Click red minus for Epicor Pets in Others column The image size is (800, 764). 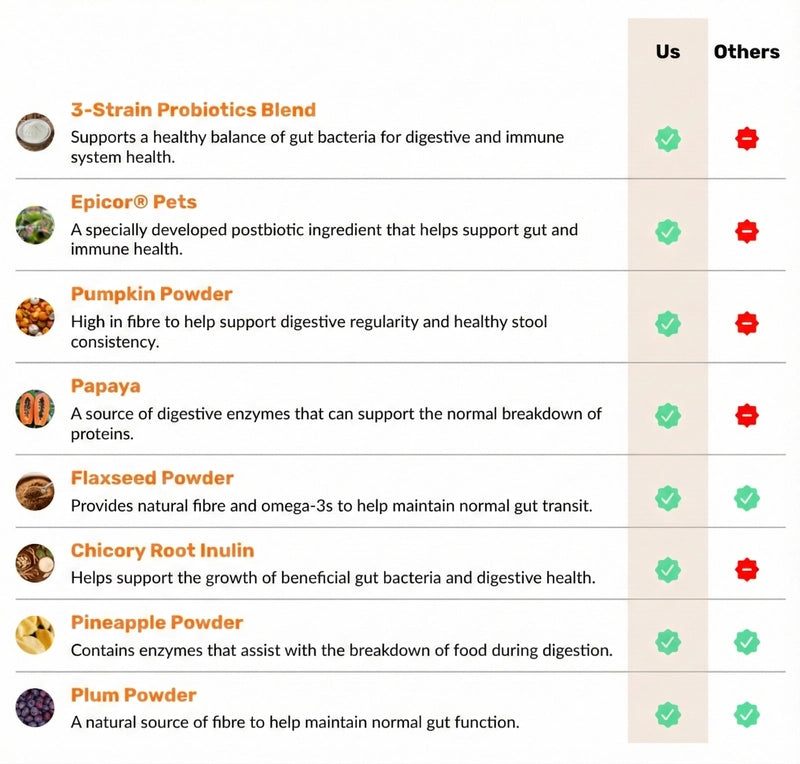point(747,232)
